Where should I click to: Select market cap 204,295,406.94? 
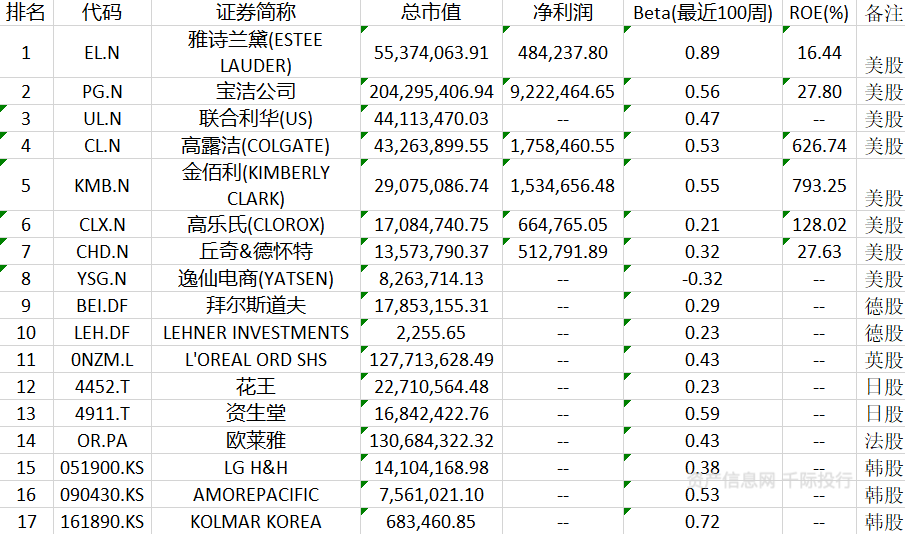(431, 91)
